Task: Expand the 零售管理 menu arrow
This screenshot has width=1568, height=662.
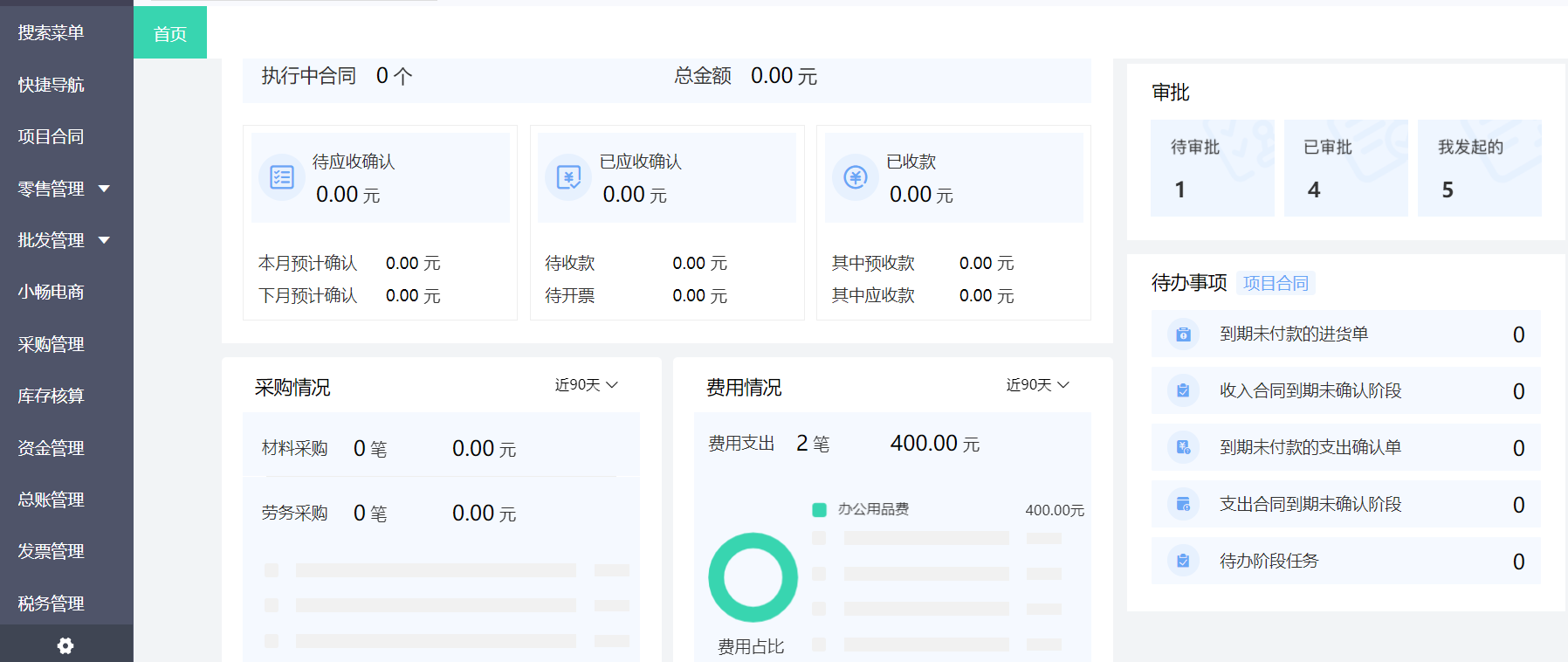Action: point(105,189)
